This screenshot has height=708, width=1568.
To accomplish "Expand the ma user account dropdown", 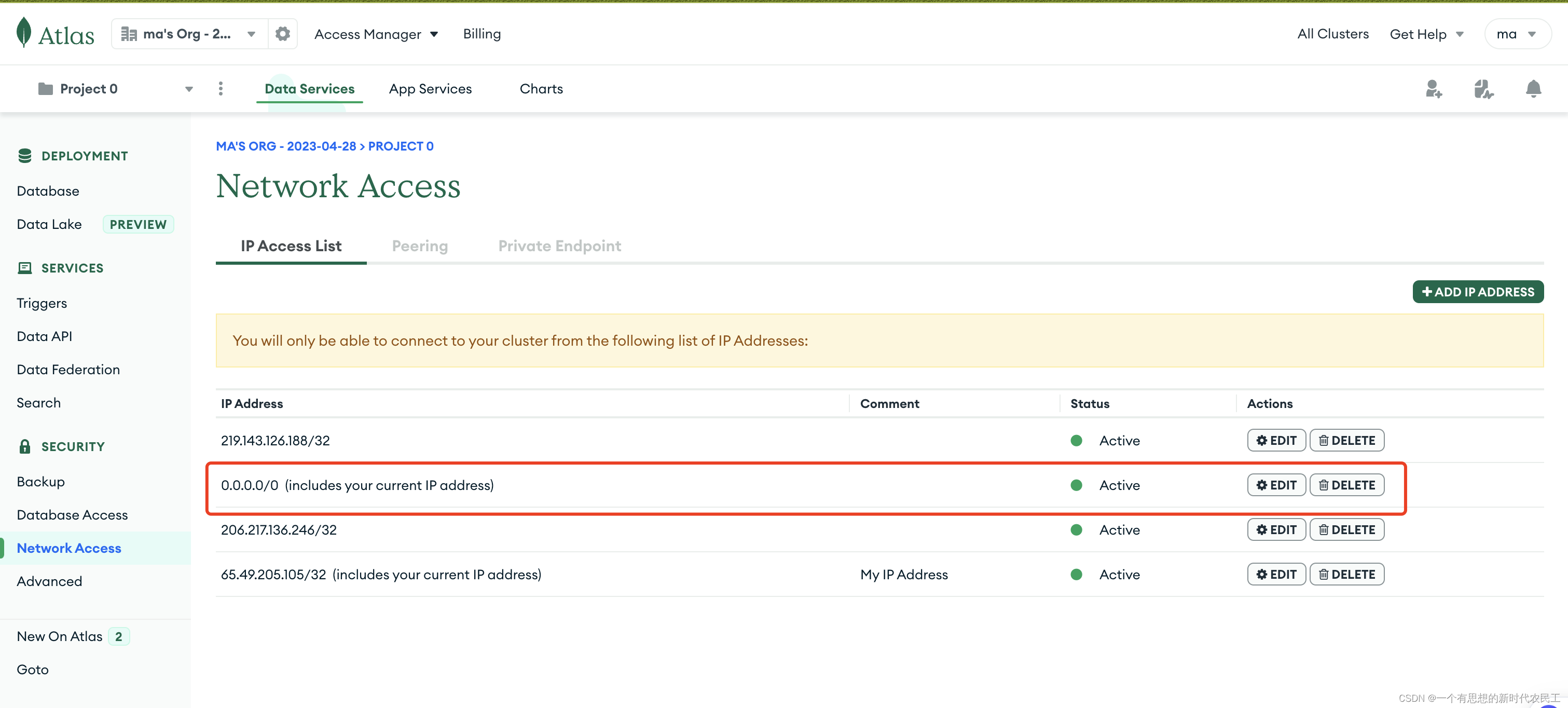I will coord(1518,34).
